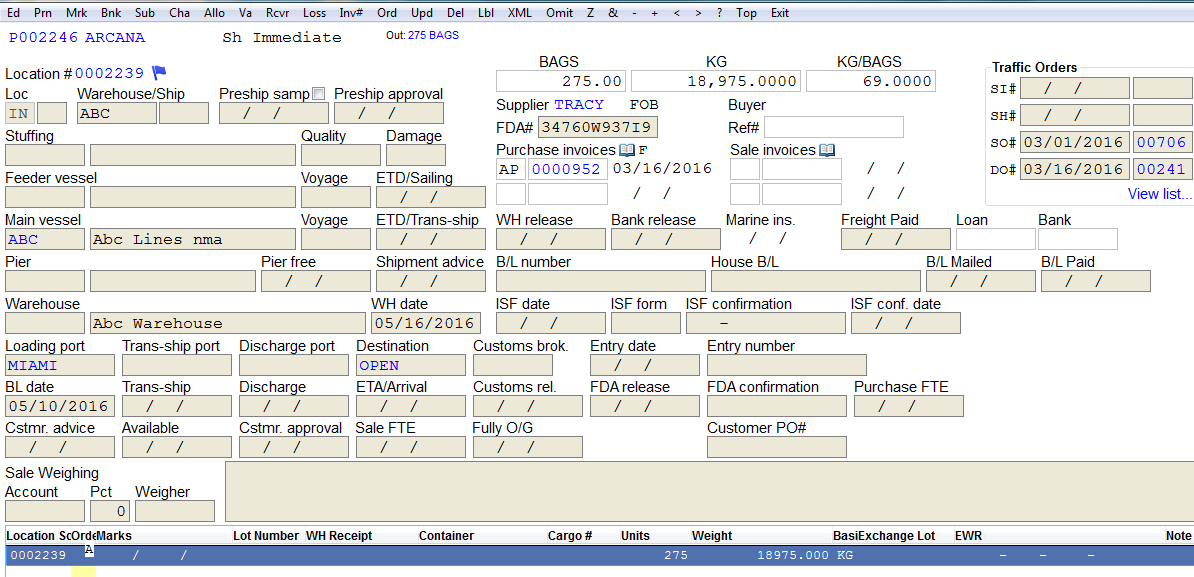This screenshot has width=1194, height=577.
Task: Click the blue flag icon beside Location #
Action: (x=158, y=72)
